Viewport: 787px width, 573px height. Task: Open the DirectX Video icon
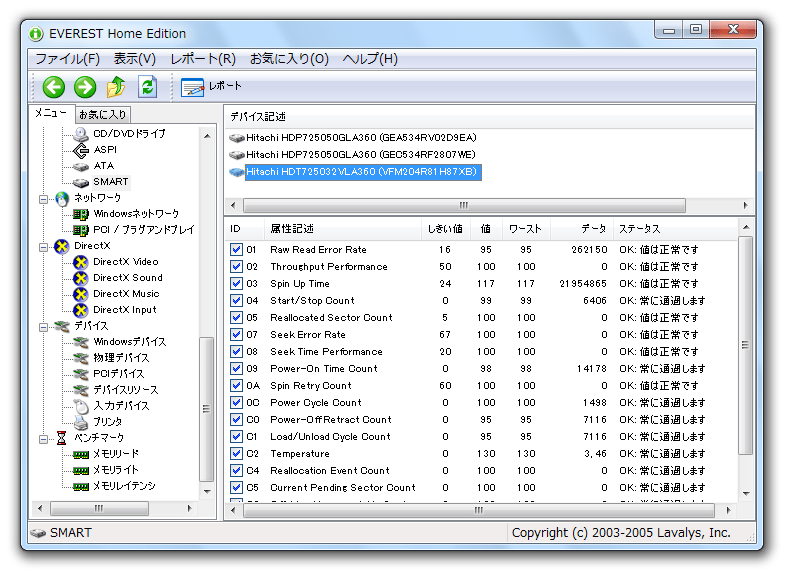pyautogui.click(x=81, y=262)
